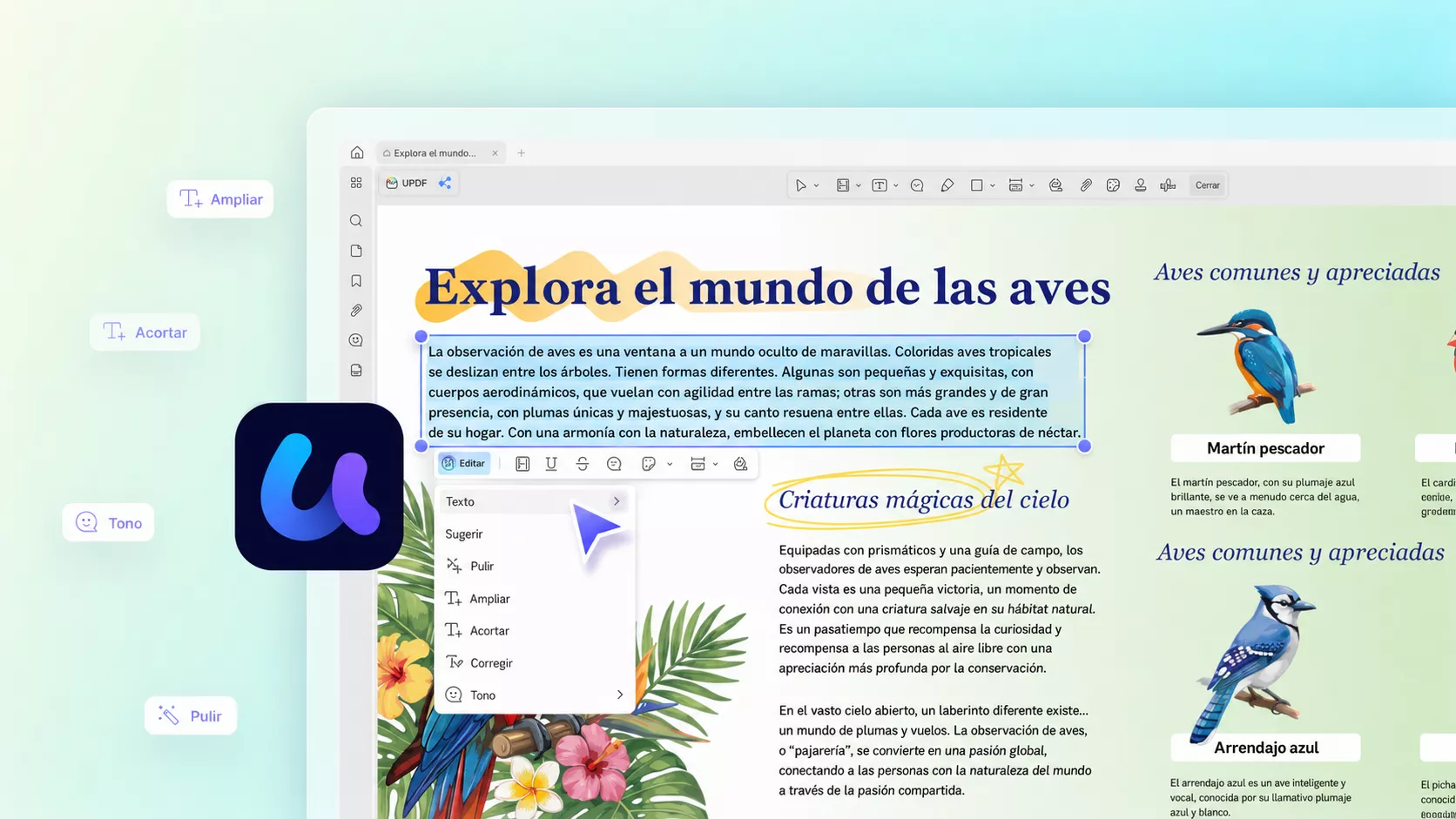Add a new tab with plus button

(x=522, y=153)
